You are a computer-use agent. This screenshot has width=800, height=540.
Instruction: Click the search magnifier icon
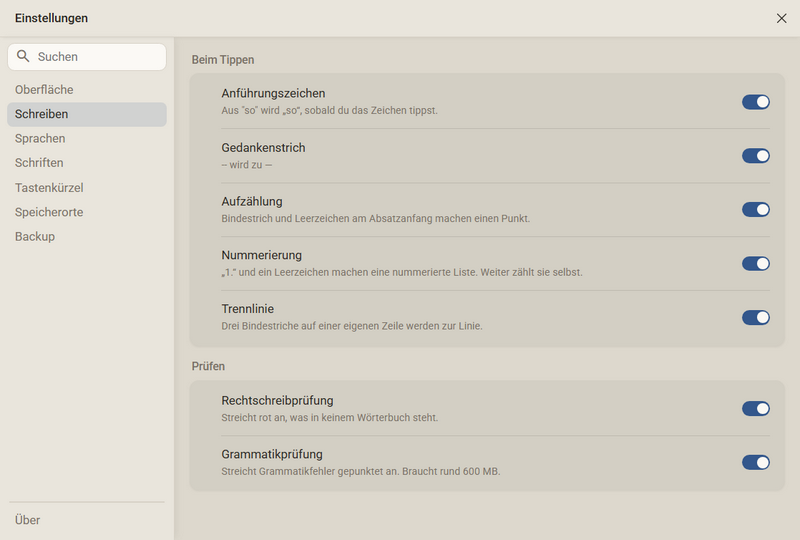click(x=23, y=56)
